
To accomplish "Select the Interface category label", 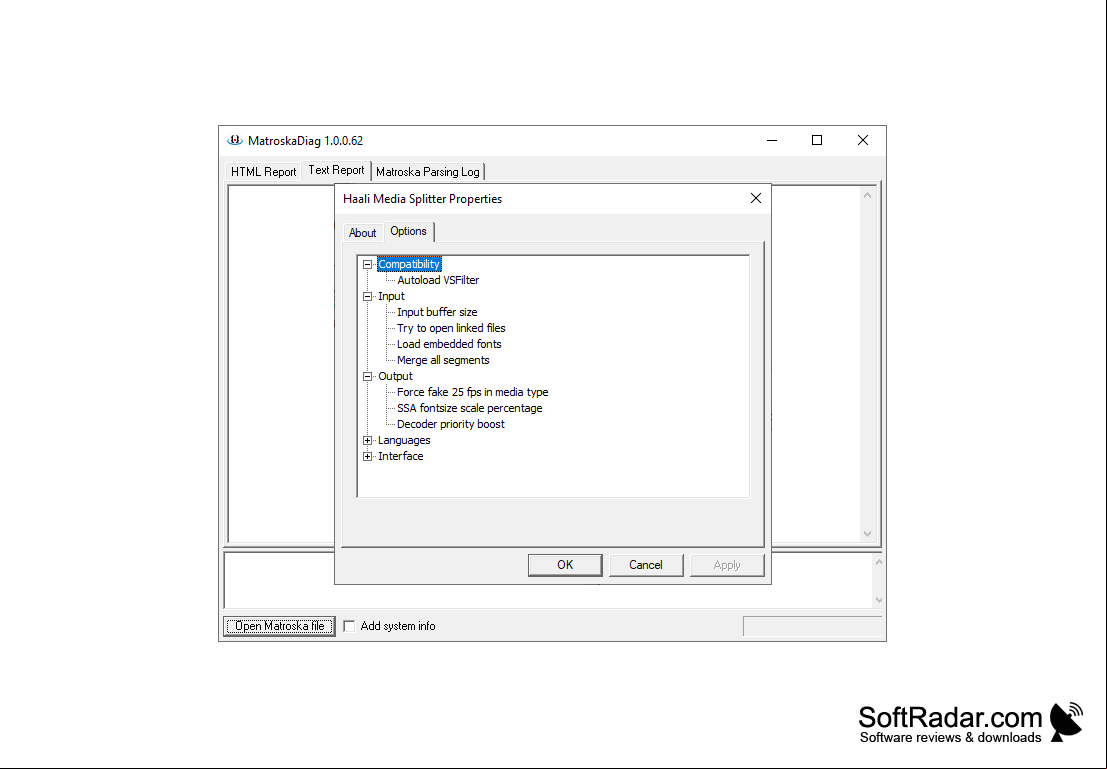I will pyautogui.click(x=400, y=456).
